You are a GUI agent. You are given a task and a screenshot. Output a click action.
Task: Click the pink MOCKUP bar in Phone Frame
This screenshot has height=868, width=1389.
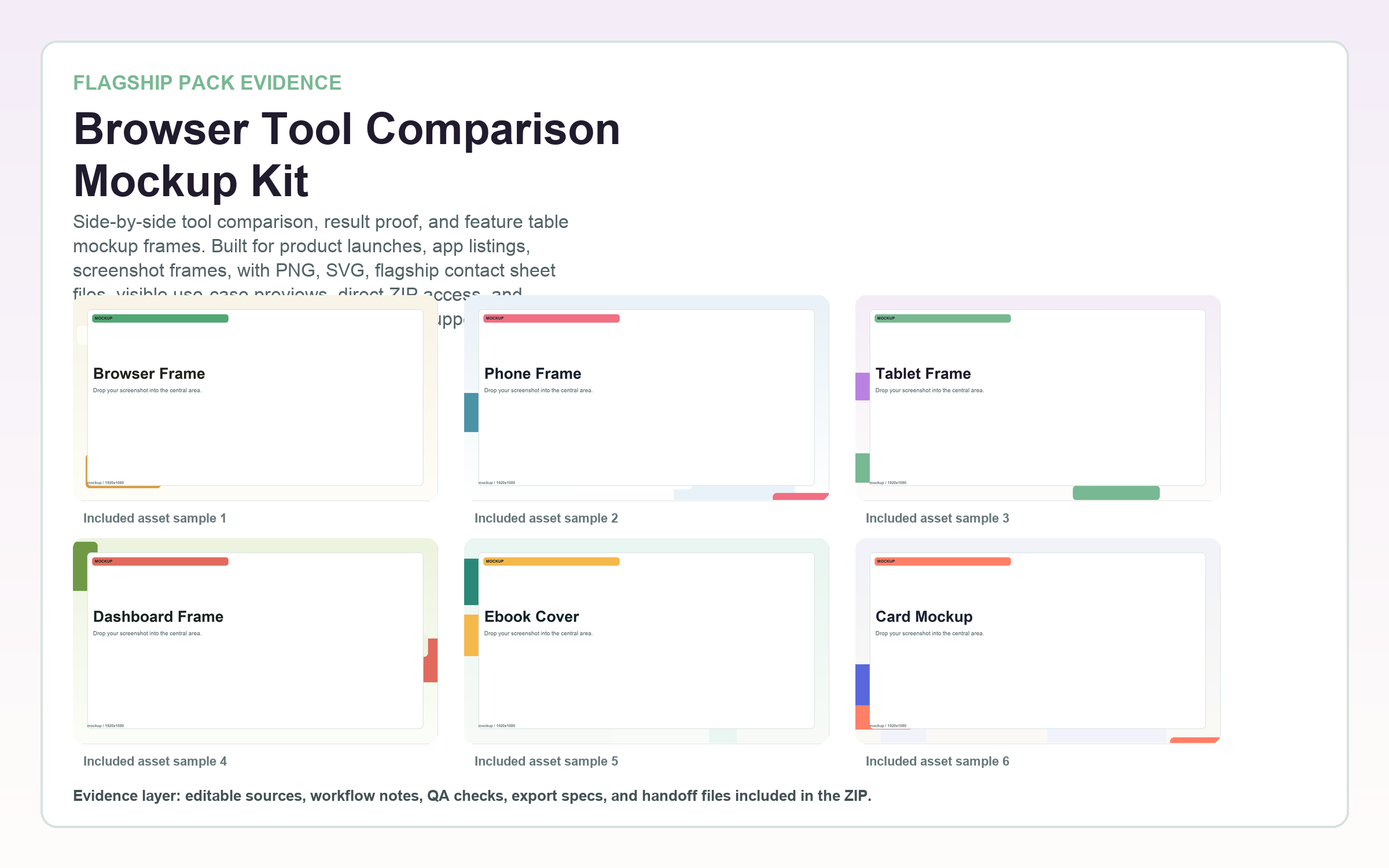552,318
